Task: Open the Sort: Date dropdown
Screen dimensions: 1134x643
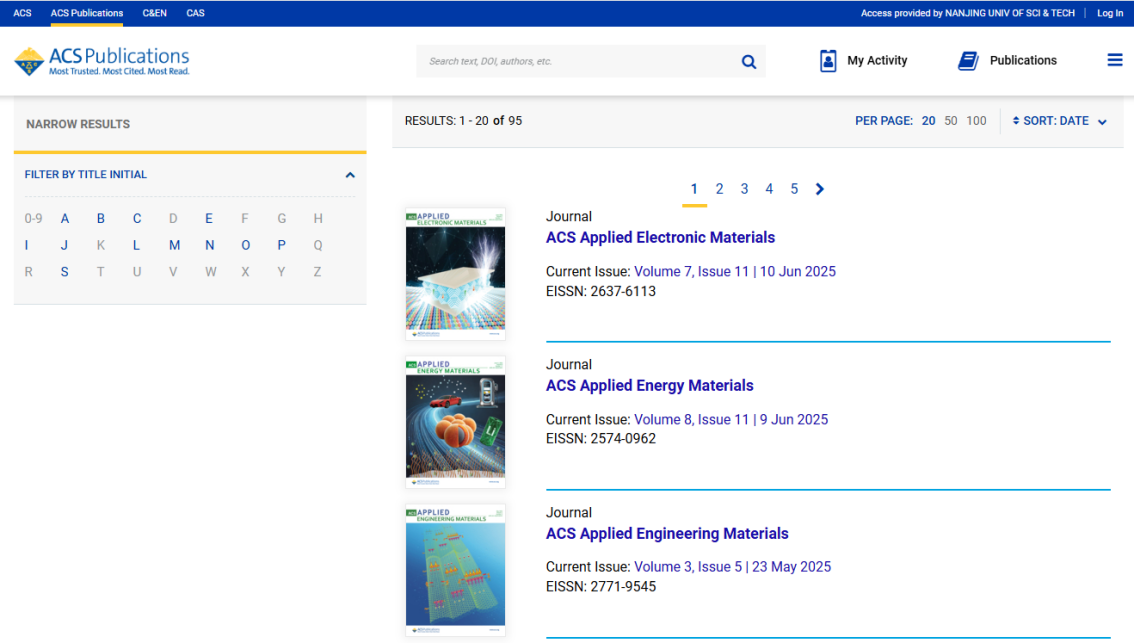Action: [1060, 121]
